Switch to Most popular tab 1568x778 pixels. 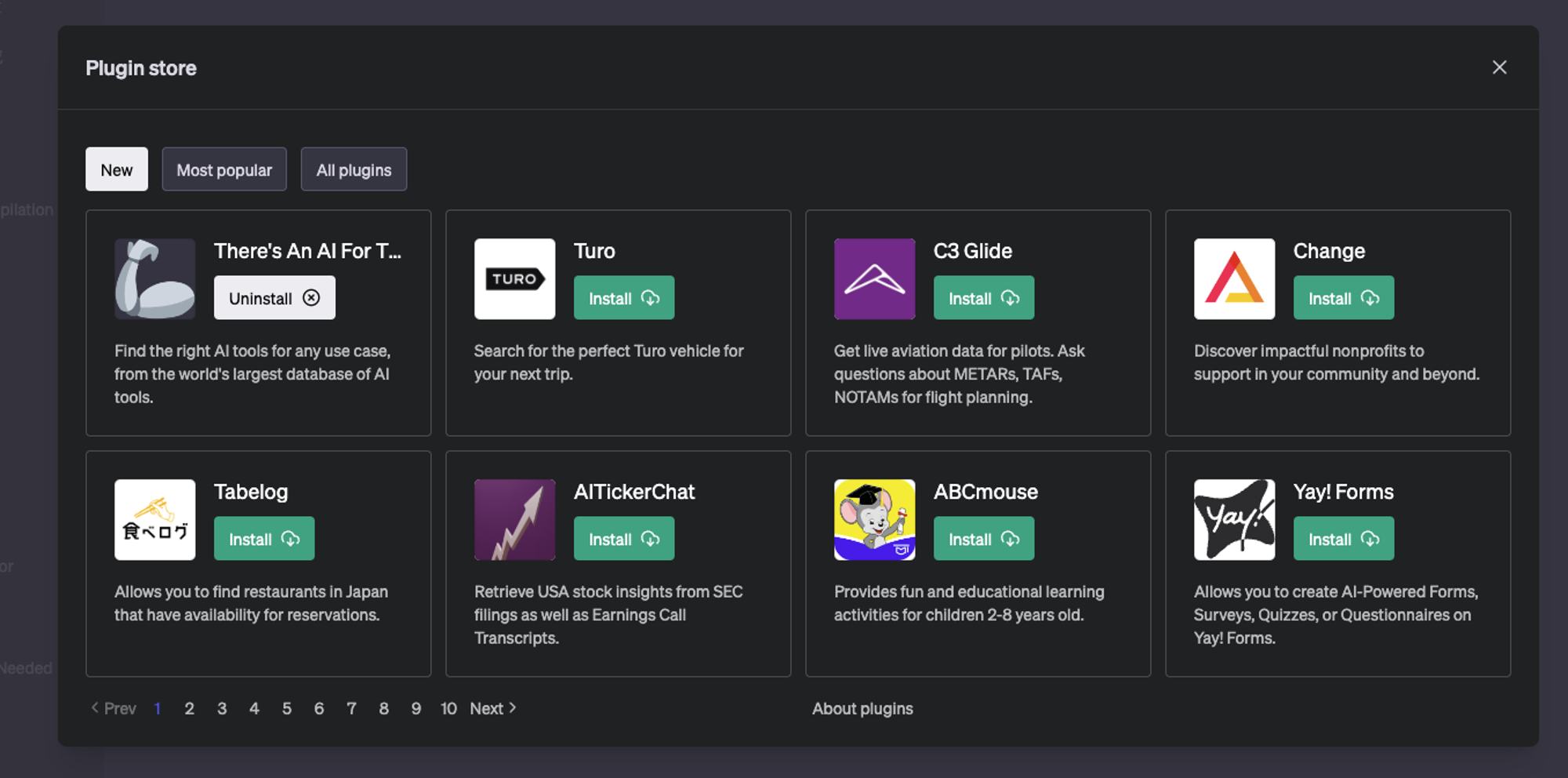224,169
